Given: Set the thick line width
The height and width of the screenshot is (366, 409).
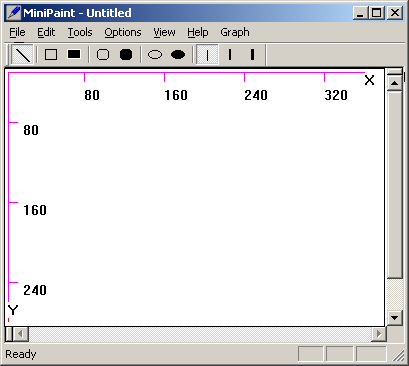Looking at the screenshot, I should (x=252, y=55).
